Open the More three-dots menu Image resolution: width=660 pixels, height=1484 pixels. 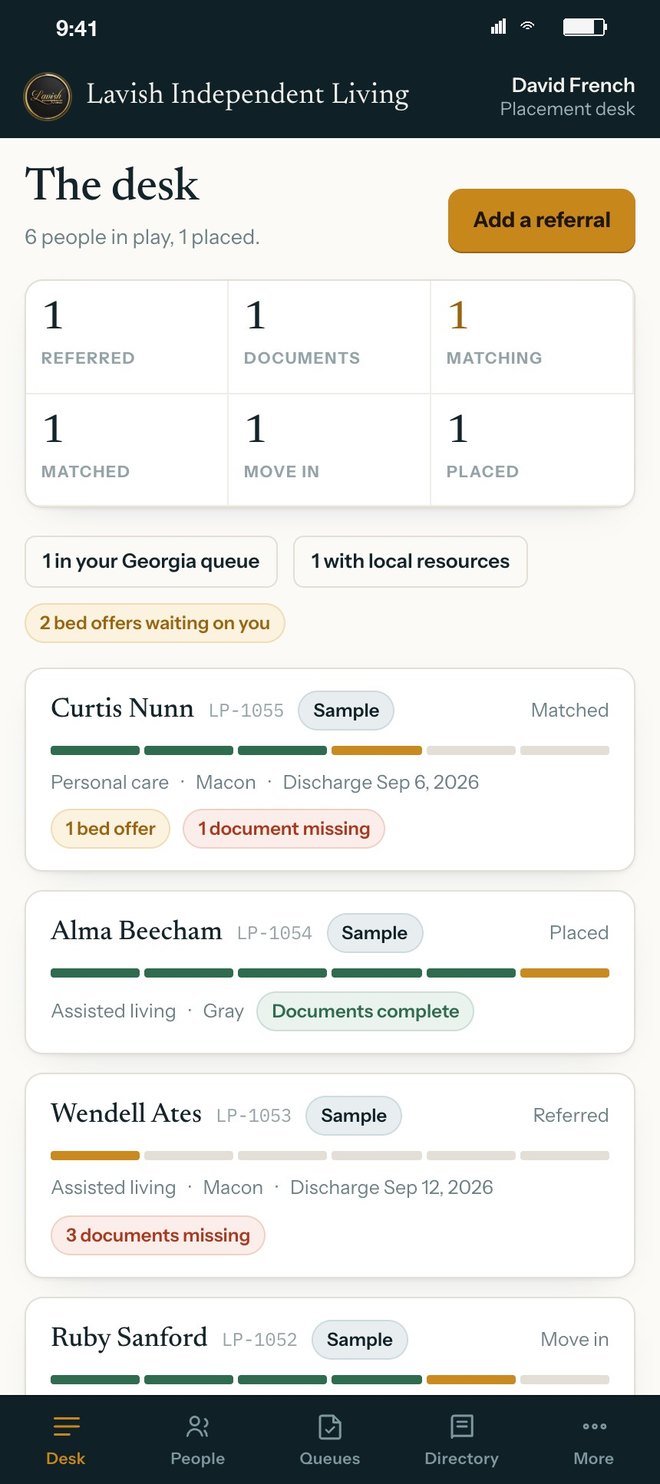594,1427
